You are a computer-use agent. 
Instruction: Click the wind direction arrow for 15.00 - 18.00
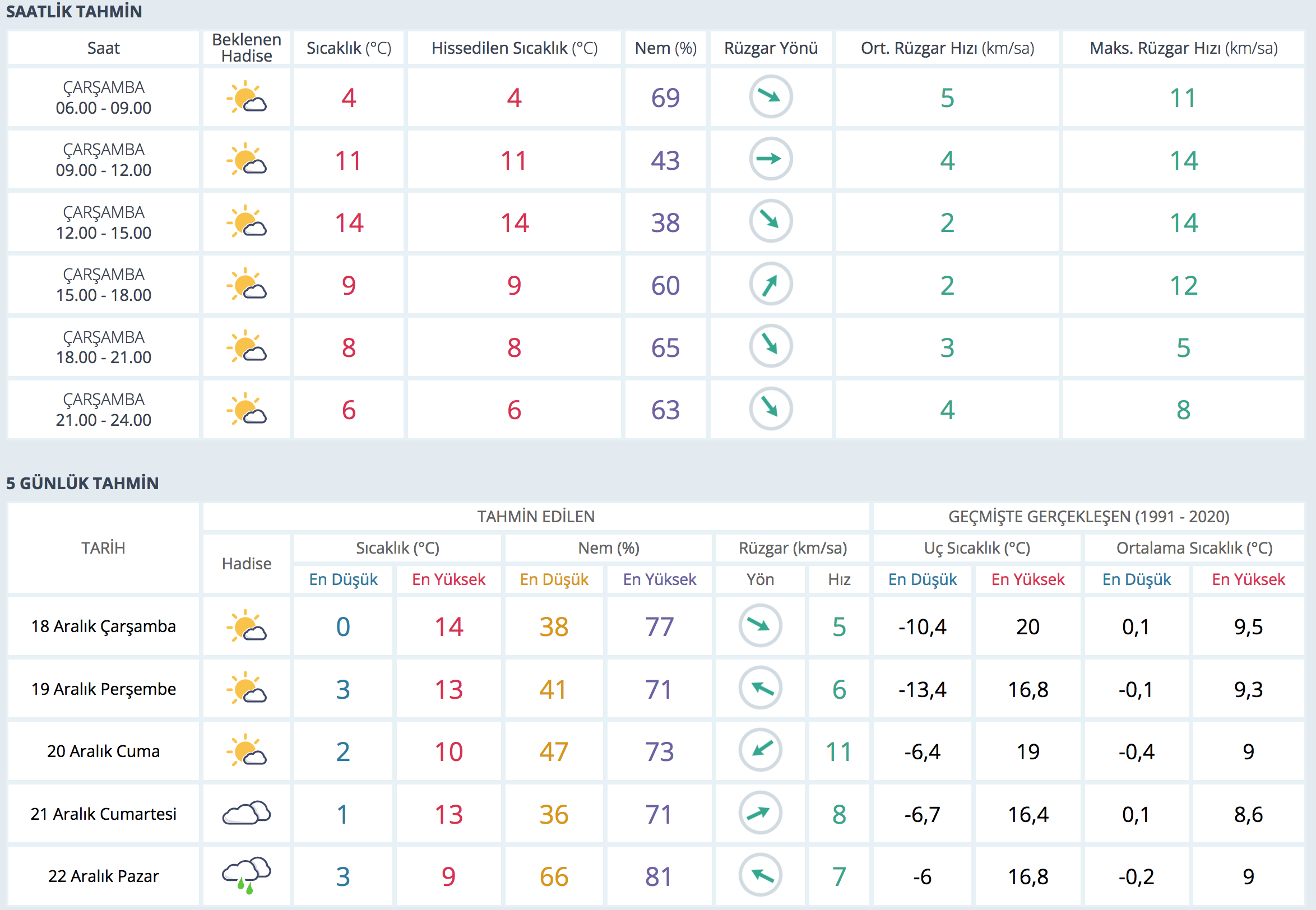click(770, 284)
